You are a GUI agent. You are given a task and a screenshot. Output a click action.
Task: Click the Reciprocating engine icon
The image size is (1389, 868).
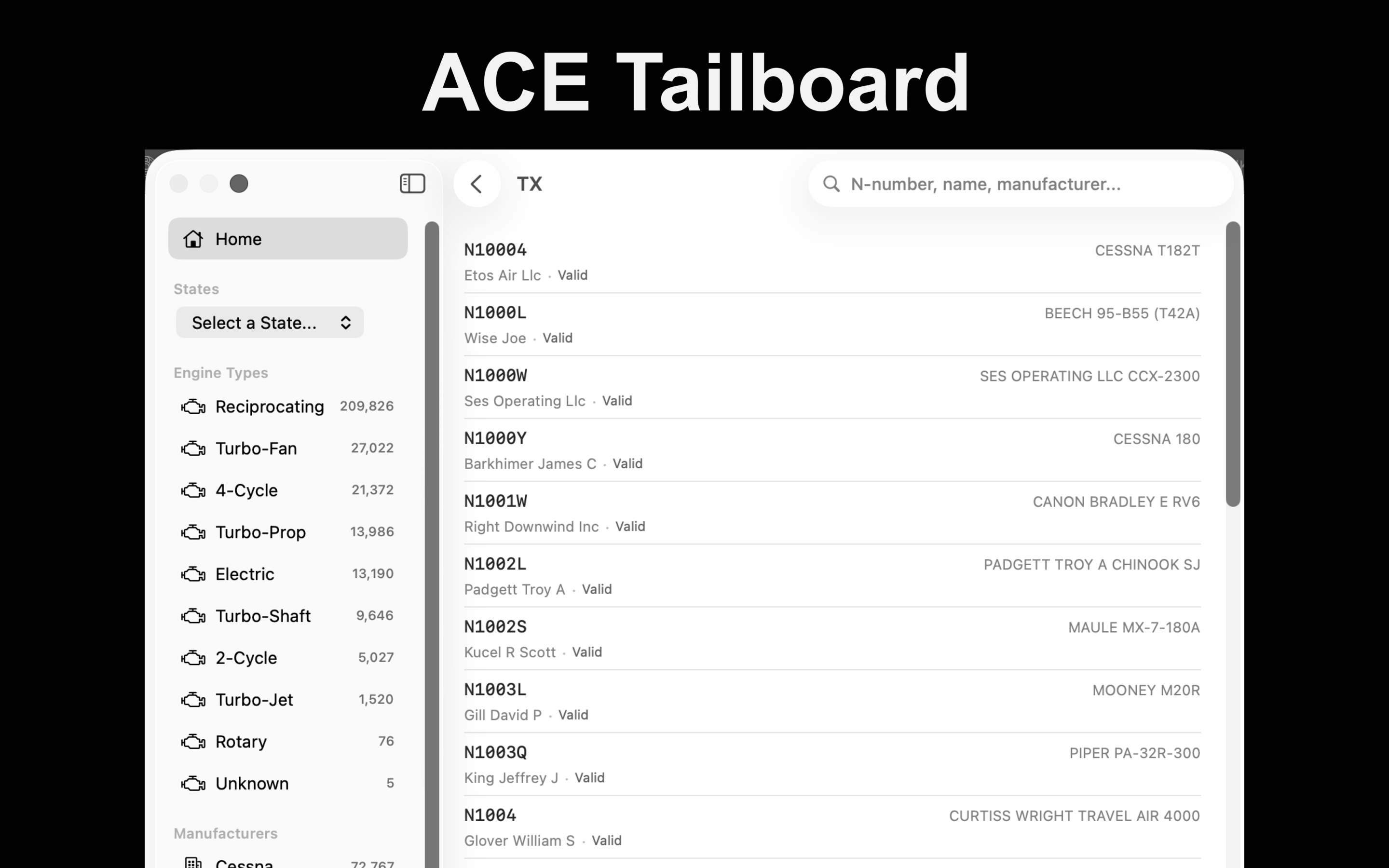point(193,407)
